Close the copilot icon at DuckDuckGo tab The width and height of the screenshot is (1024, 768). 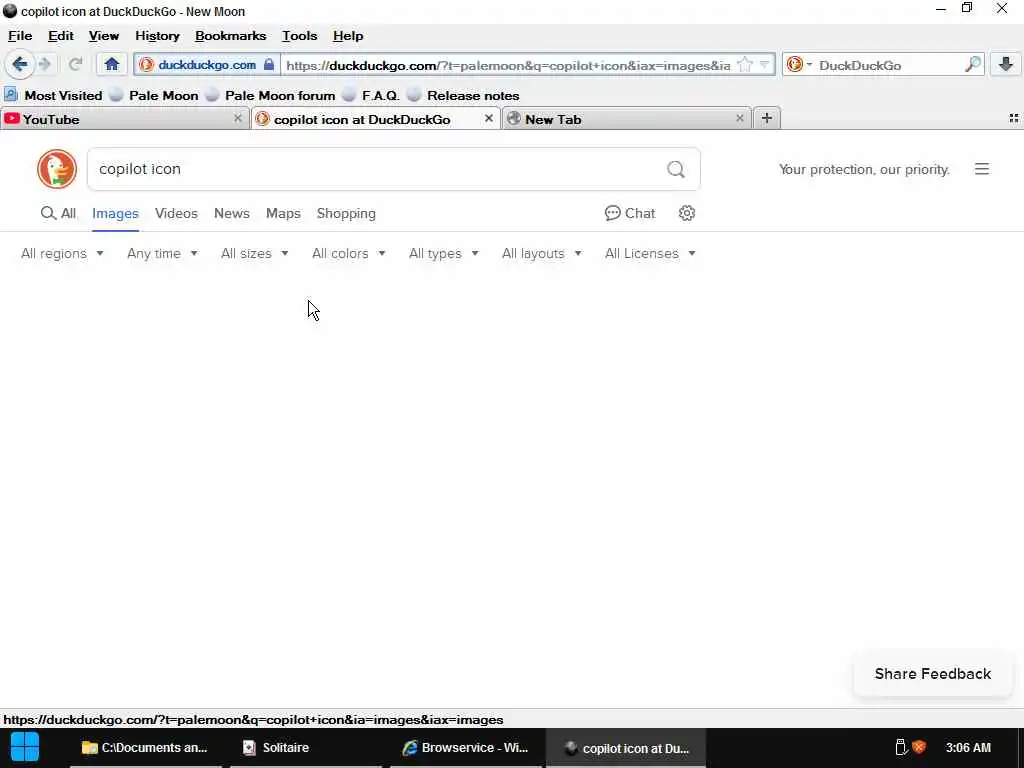pos(488,118)
